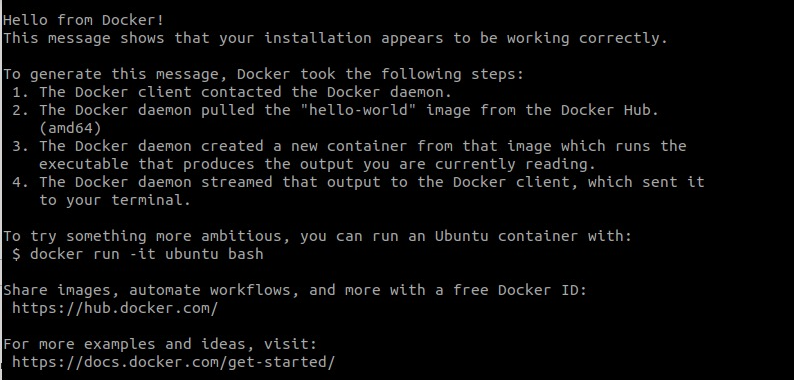
Task: Click the "To generate this message" line
Action: pos(264,74)
